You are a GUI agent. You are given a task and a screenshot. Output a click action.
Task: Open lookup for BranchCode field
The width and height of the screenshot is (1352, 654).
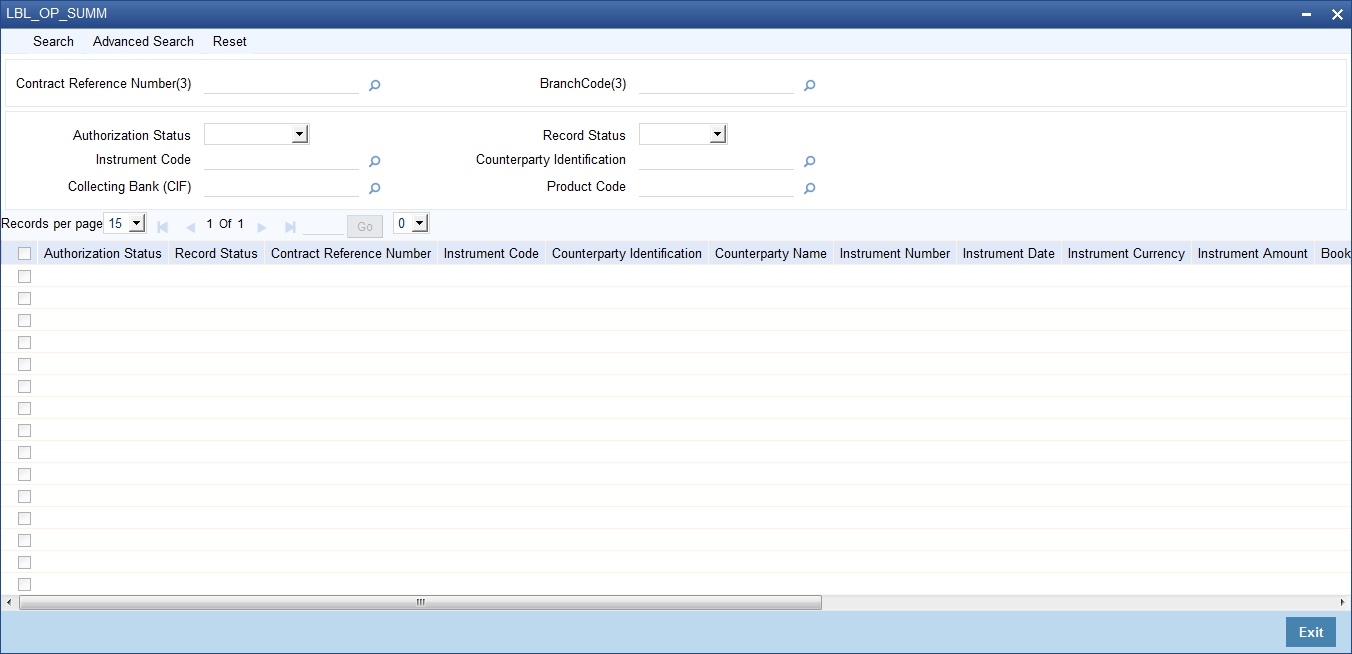(x=810, y=86)
